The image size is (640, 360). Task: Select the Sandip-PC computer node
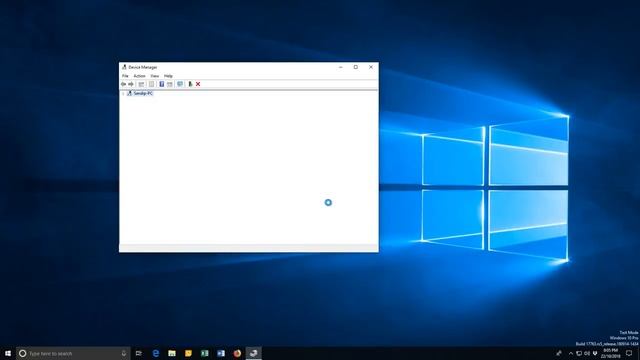140,93
